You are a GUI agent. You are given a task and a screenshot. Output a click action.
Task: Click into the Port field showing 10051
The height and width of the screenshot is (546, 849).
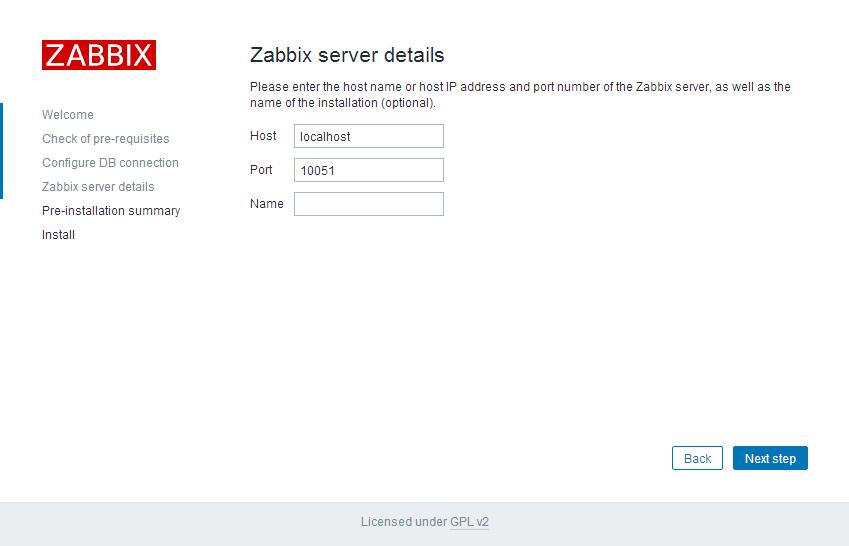pos(368,170)
